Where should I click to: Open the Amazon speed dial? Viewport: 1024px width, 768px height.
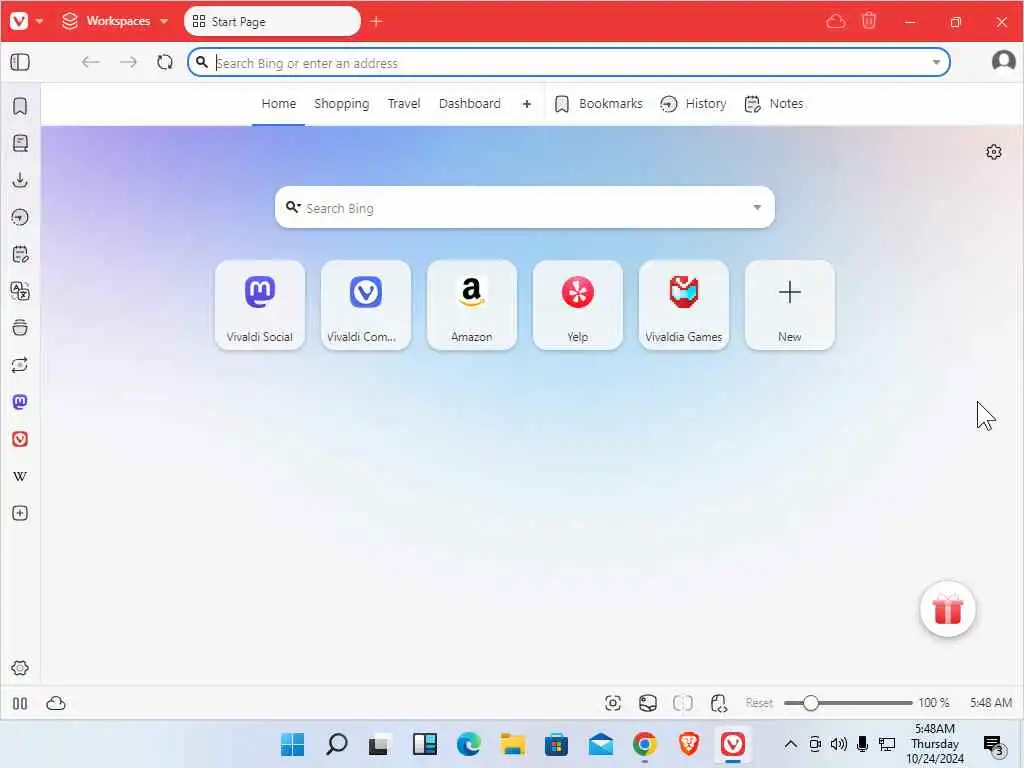(472, 305)
